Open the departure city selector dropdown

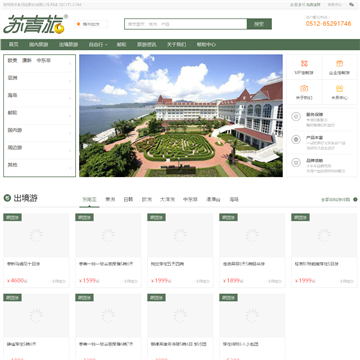coord(91,24)
